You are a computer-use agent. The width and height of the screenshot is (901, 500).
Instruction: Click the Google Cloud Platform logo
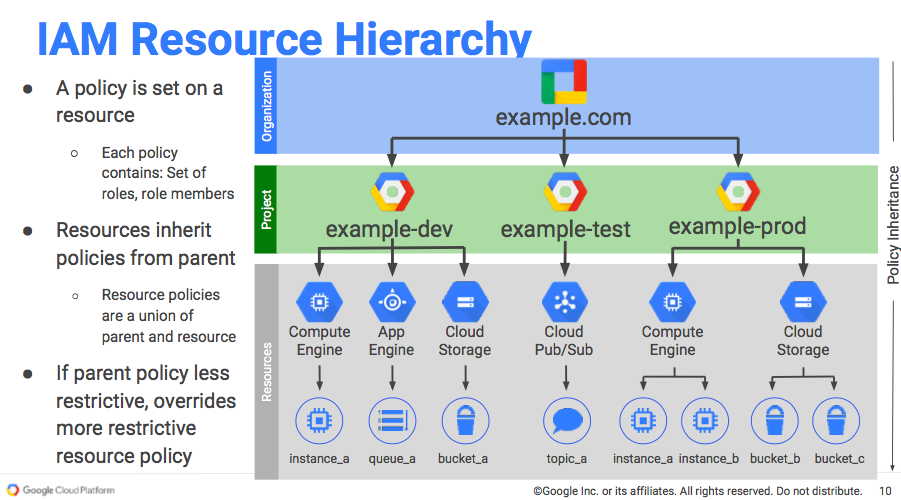(x=60, y=490)
